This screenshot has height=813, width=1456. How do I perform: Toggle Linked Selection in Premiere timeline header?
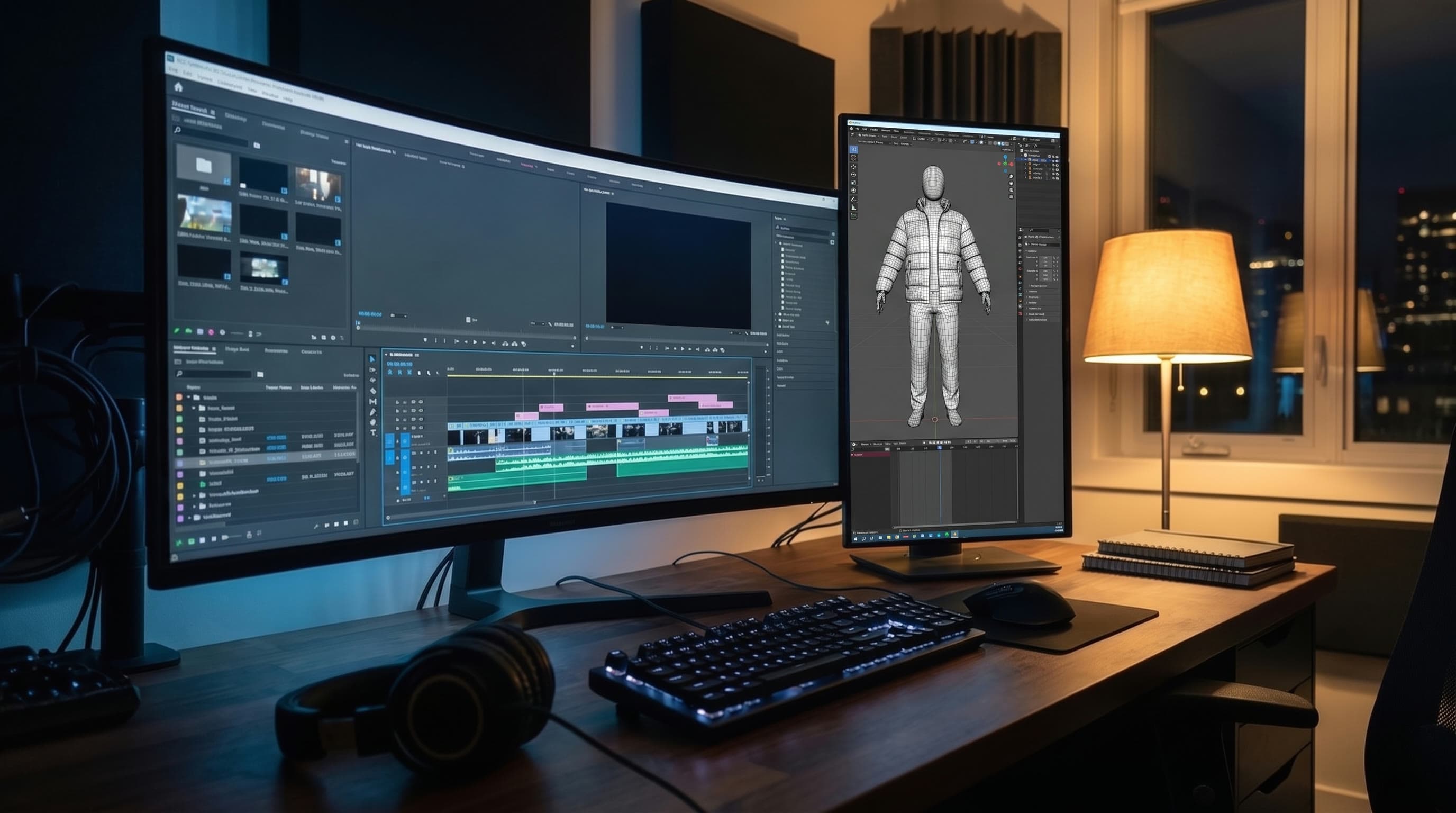410,373
